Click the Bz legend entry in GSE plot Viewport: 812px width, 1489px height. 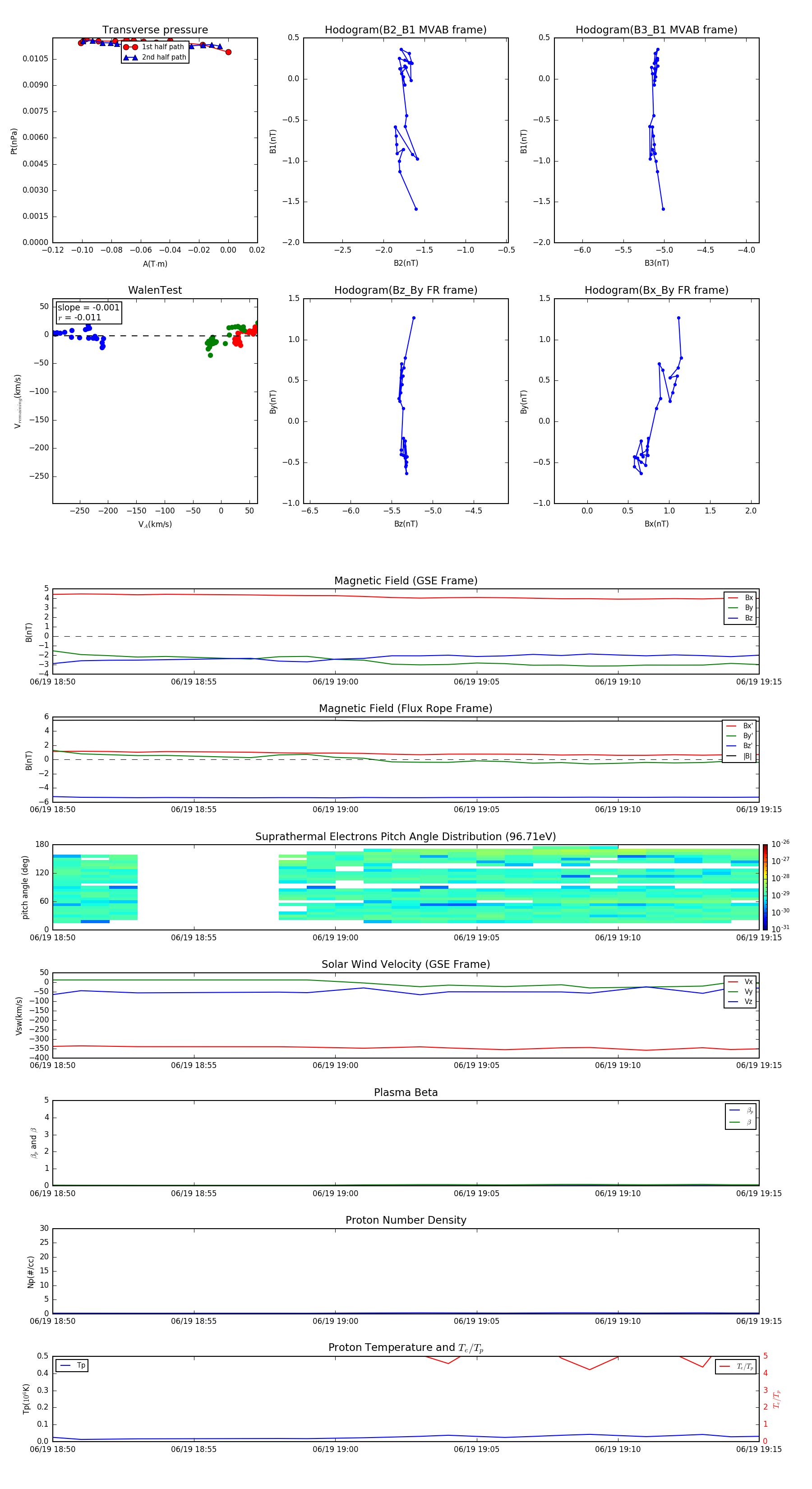[x=740, y=618]
